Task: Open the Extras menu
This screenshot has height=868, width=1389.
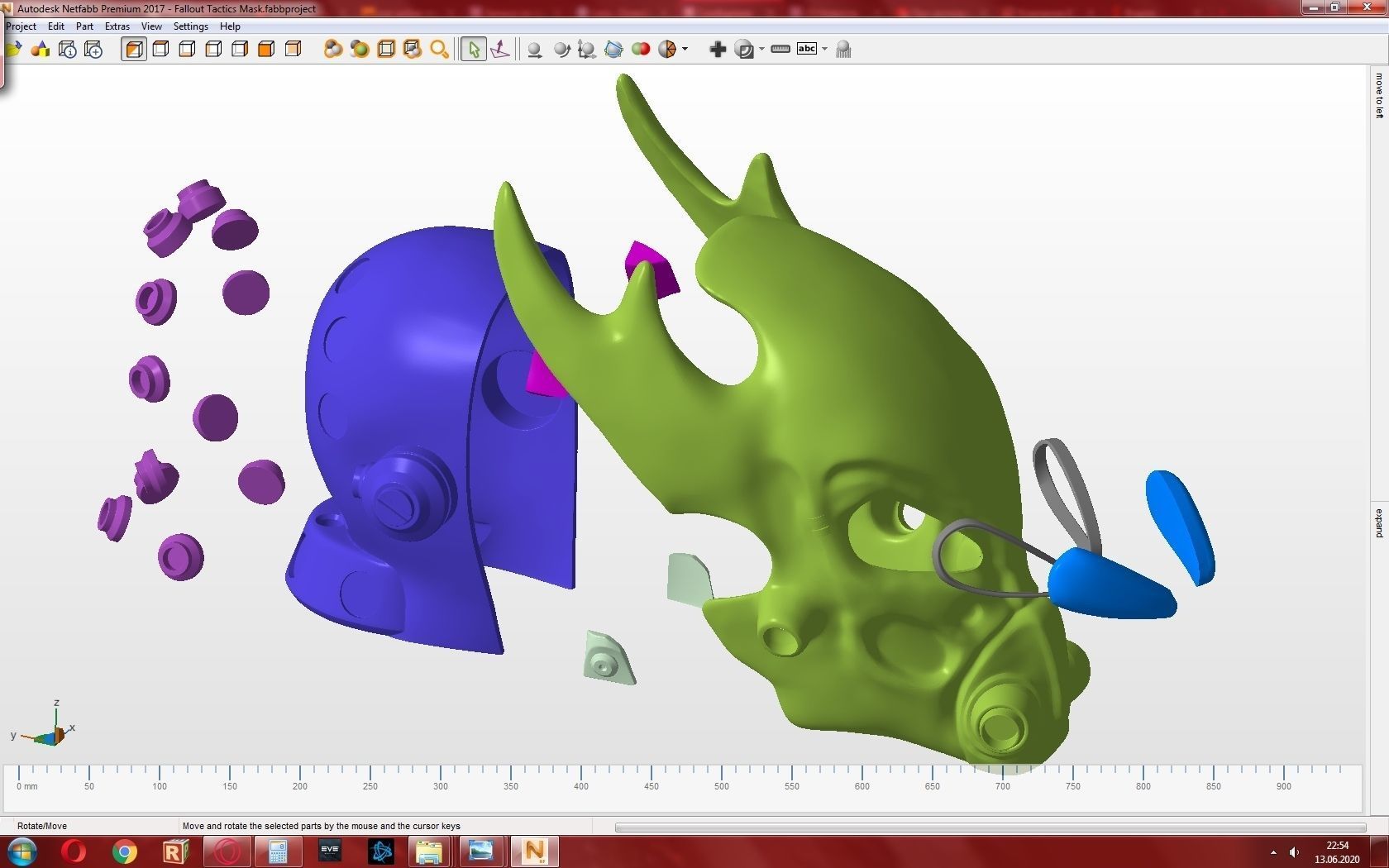Action: click(x=117, y=26)
